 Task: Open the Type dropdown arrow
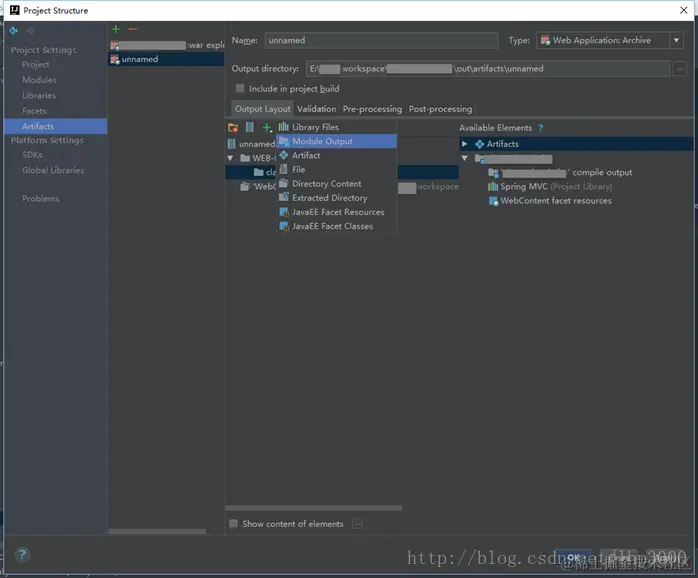(676, 41)
